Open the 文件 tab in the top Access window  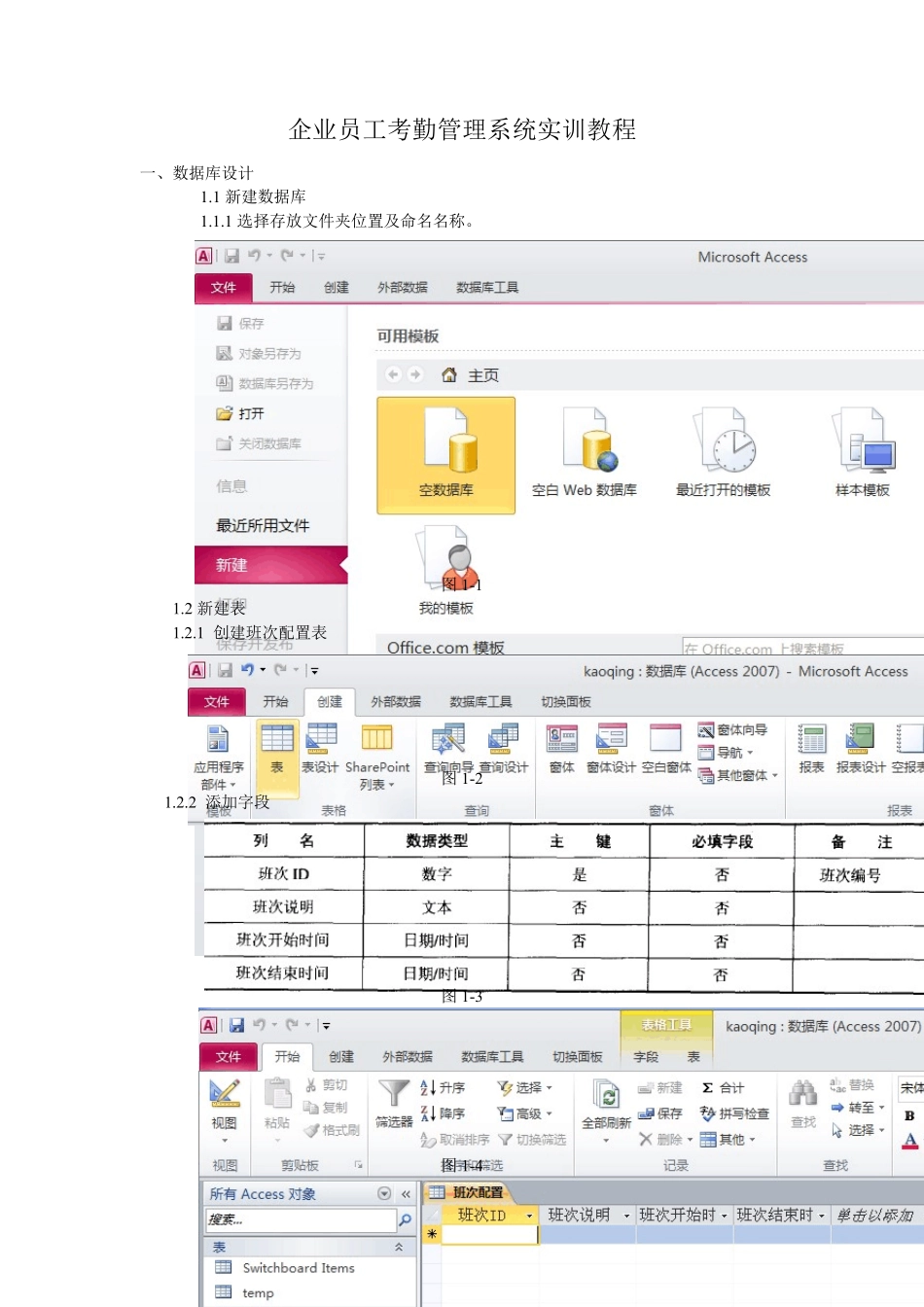(x=224, y=287)
